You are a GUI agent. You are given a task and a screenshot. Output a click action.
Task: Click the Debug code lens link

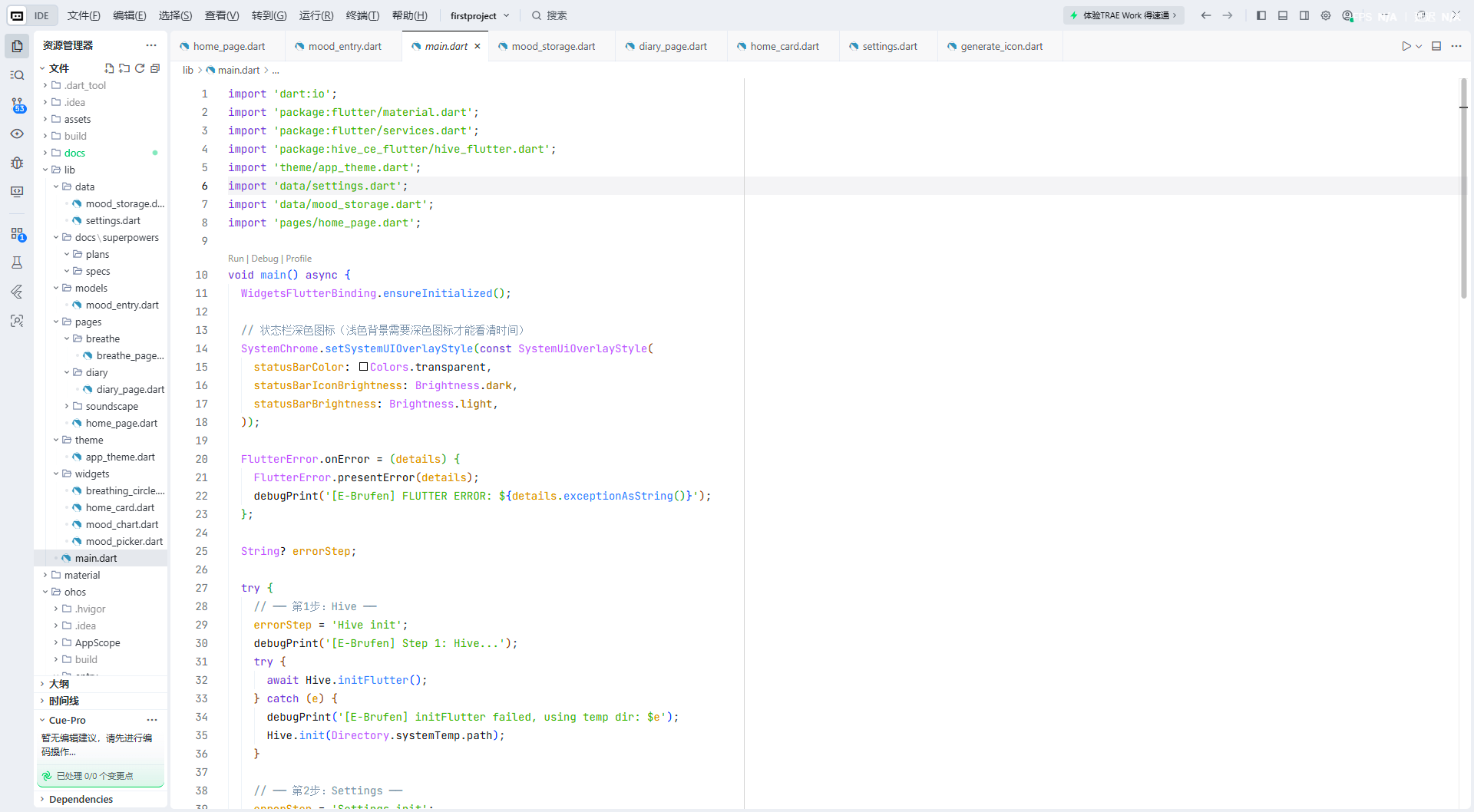click(265, 259)
